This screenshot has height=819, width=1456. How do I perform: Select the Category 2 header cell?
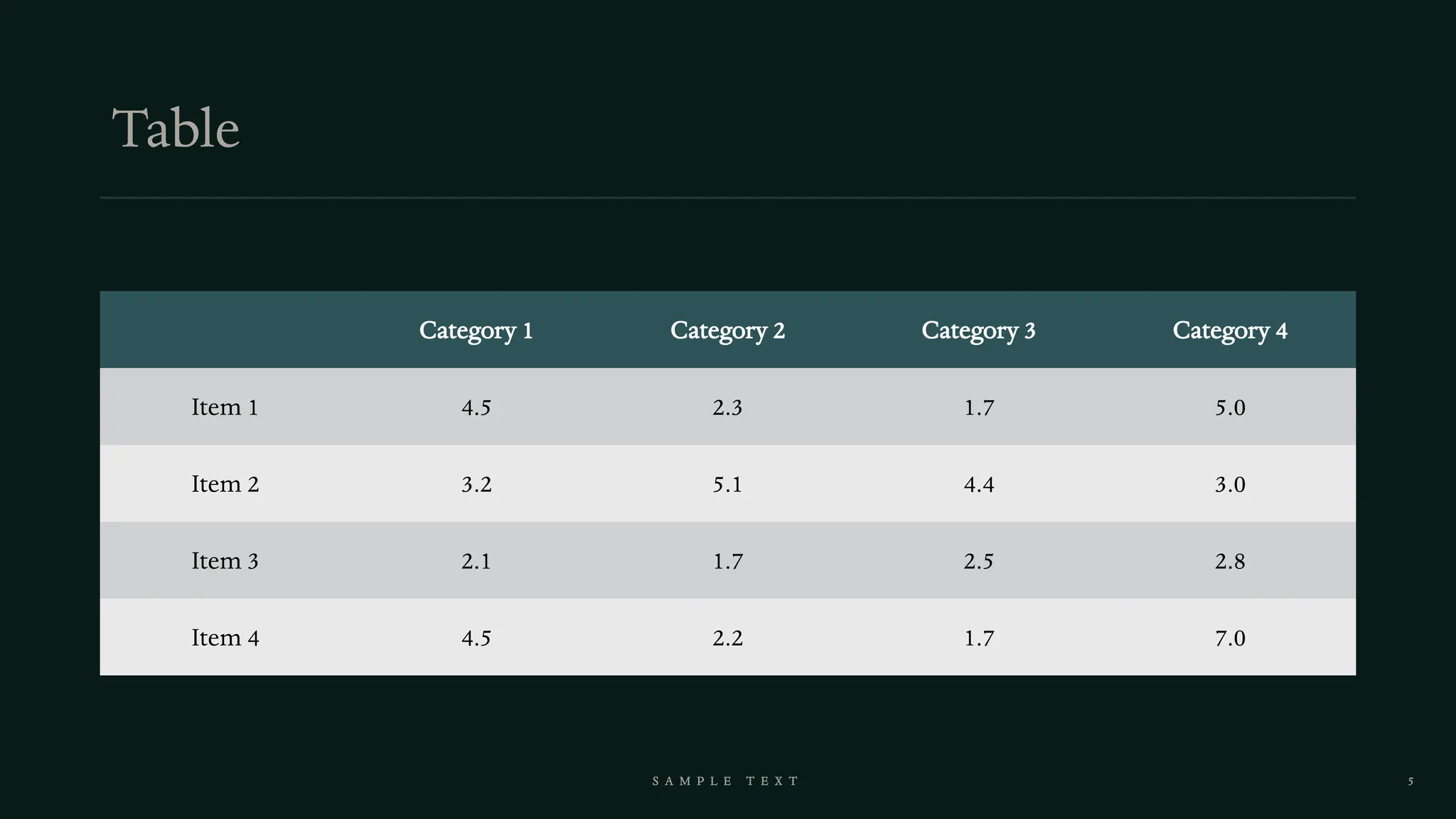click(727, 331)
